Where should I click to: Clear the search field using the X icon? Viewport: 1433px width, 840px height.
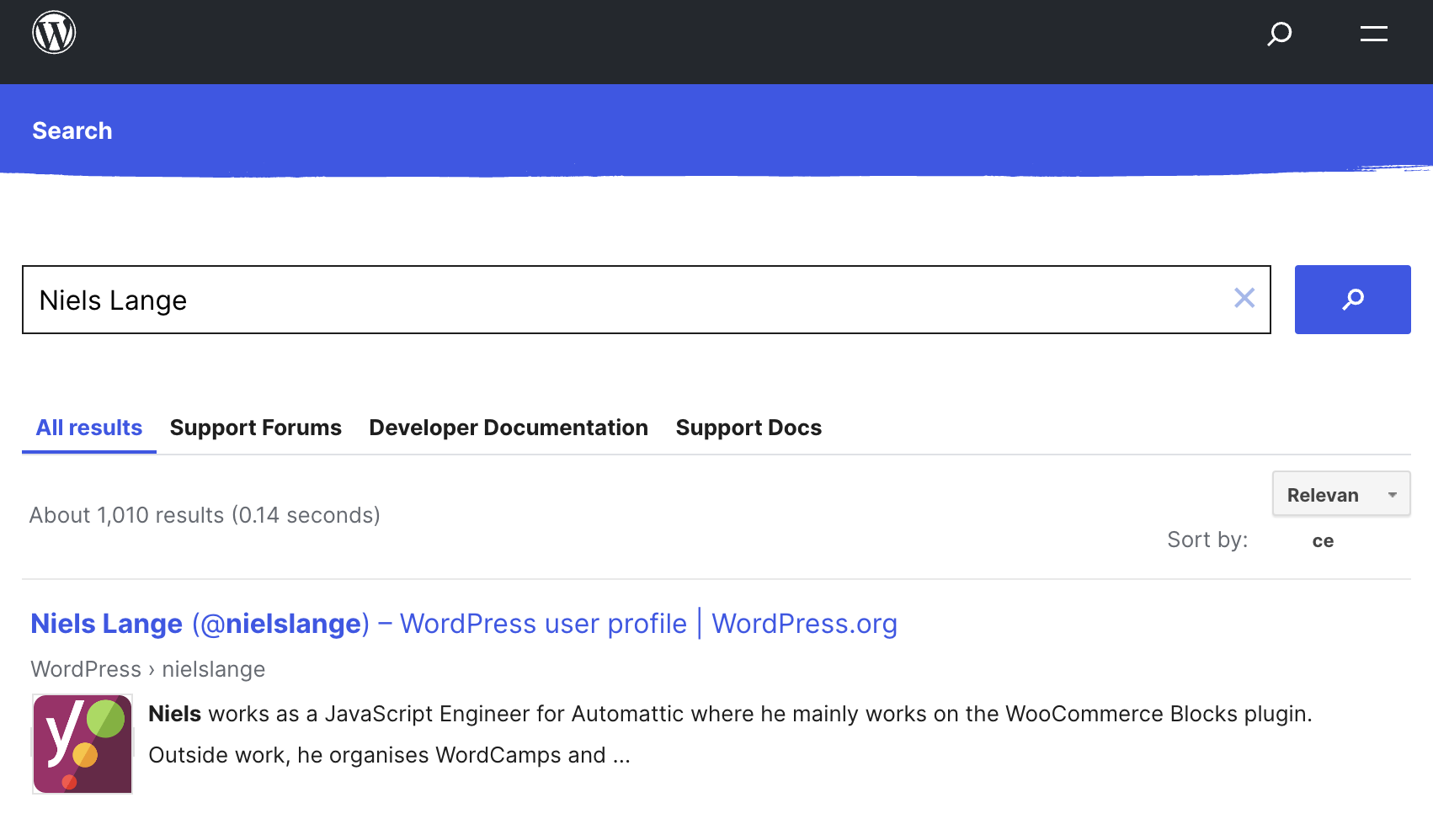tap(1244, 298)
